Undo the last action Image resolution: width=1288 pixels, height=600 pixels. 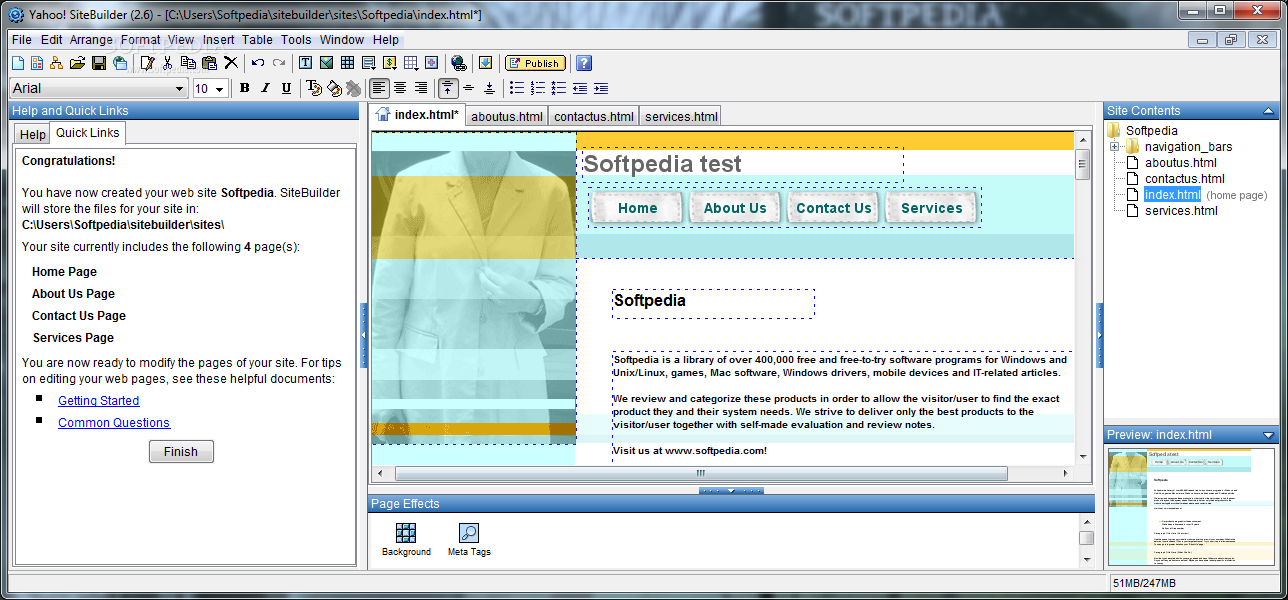click(x=258, y=63)
